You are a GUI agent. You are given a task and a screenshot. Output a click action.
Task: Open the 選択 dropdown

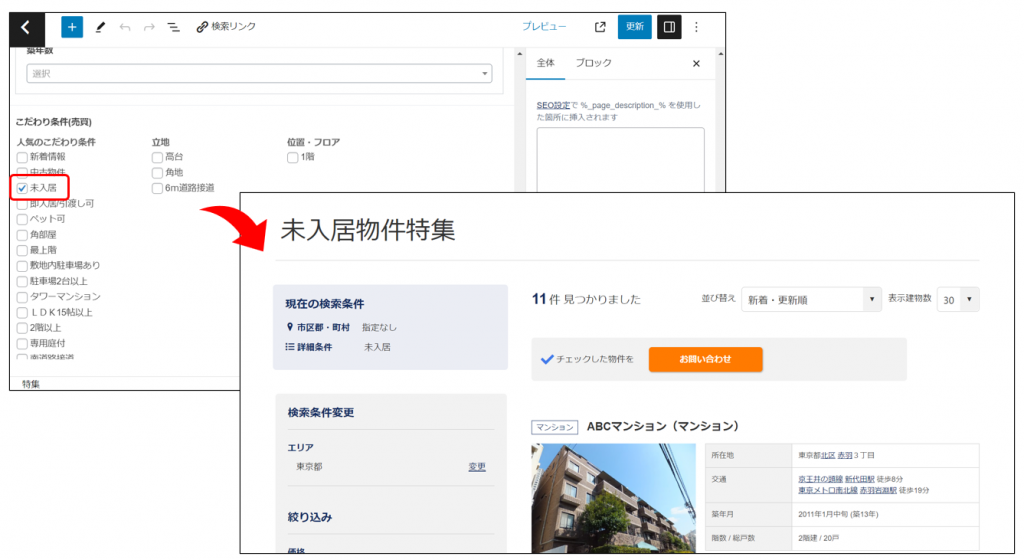(260, 74)
